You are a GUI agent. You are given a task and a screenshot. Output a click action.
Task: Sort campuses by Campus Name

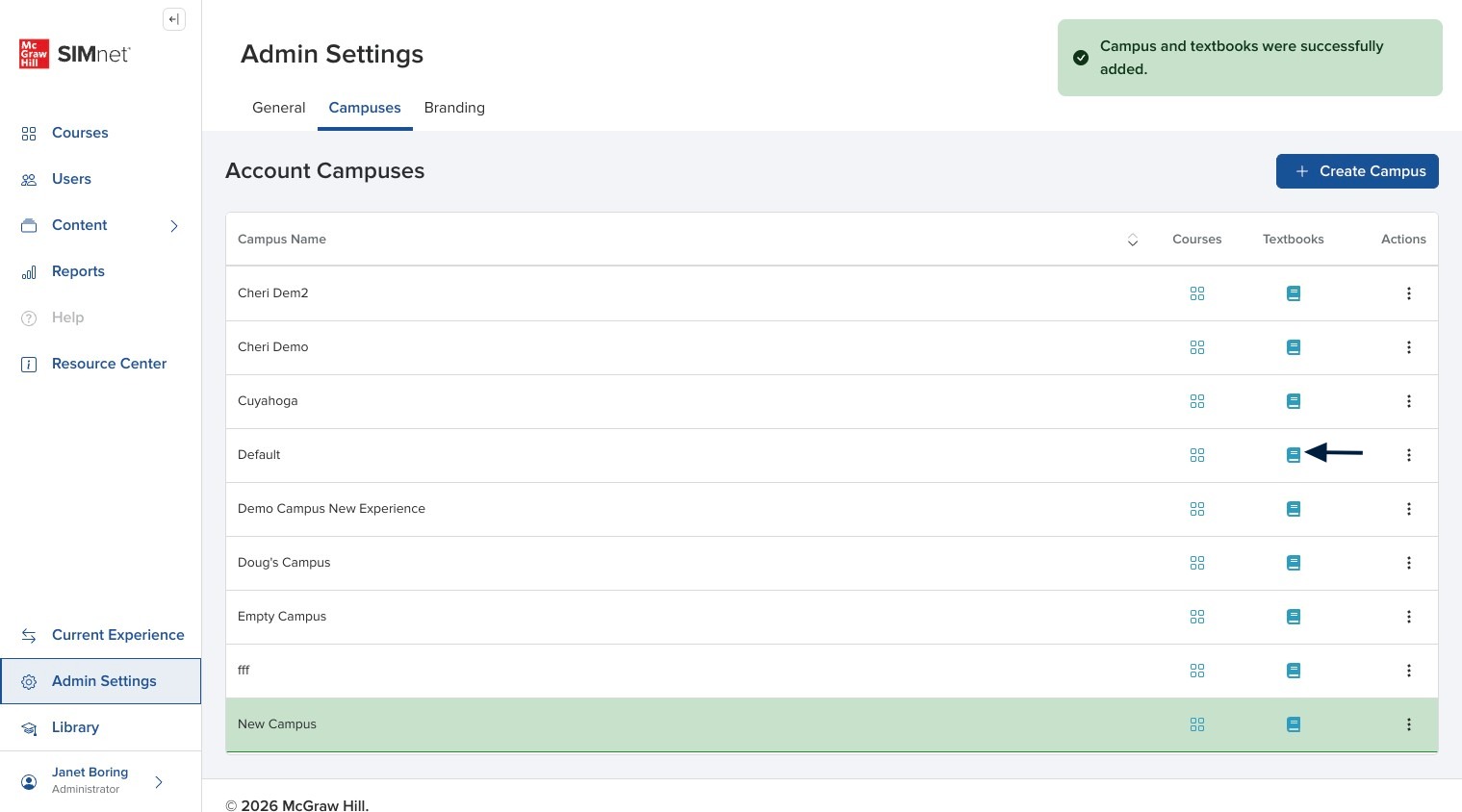click(1133, 240)
